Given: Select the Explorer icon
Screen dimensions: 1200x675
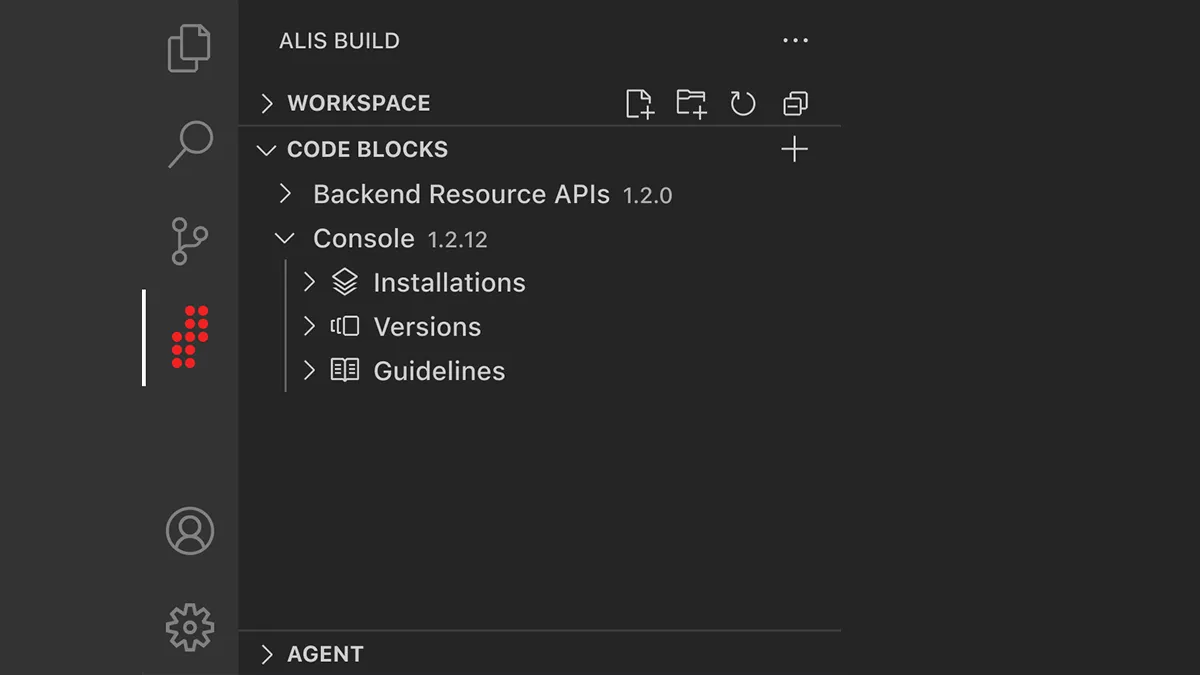Looking at the screenshot, I should tap(190, 47).
